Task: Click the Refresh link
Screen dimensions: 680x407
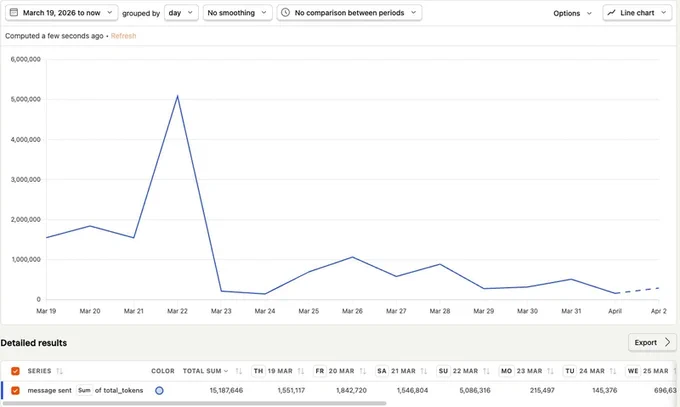Action: [123, 36]
